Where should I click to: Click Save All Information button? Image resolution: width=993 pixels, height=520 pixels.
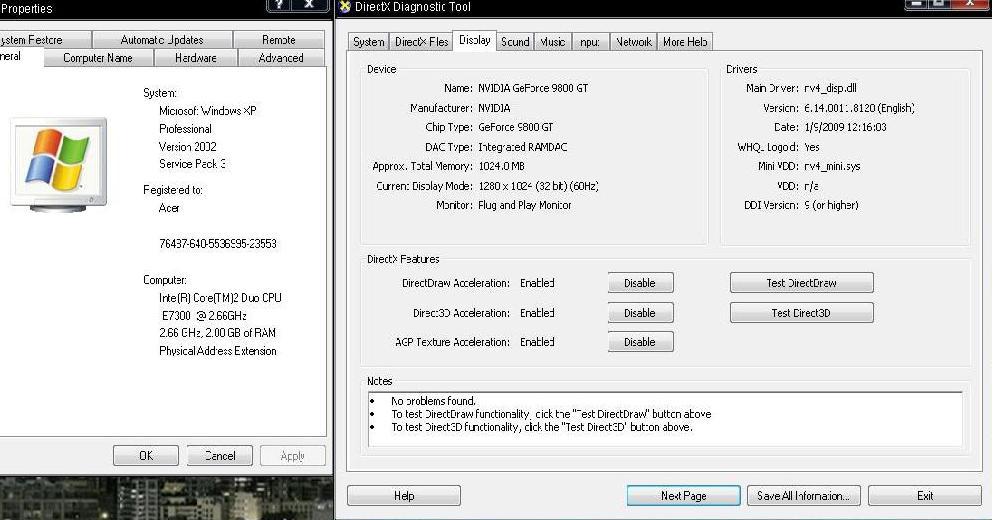pos(804,496)
